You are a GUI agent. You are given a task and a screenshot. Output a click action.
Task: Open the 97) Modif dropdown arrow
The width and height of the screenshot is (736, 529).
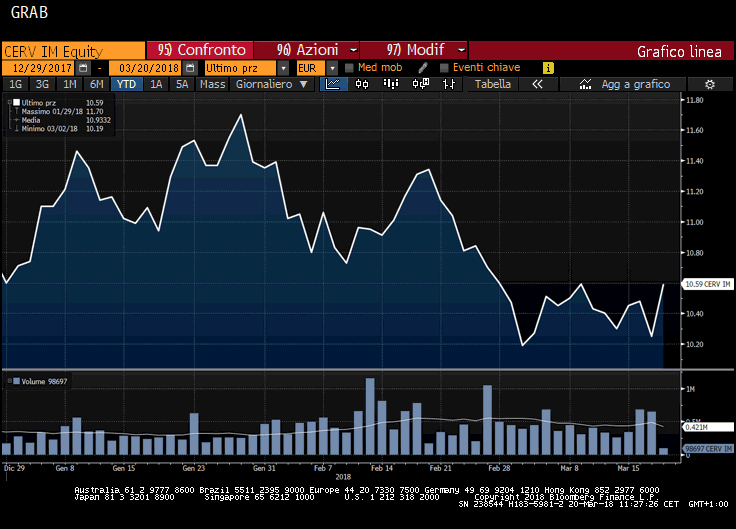pos(461,49)
